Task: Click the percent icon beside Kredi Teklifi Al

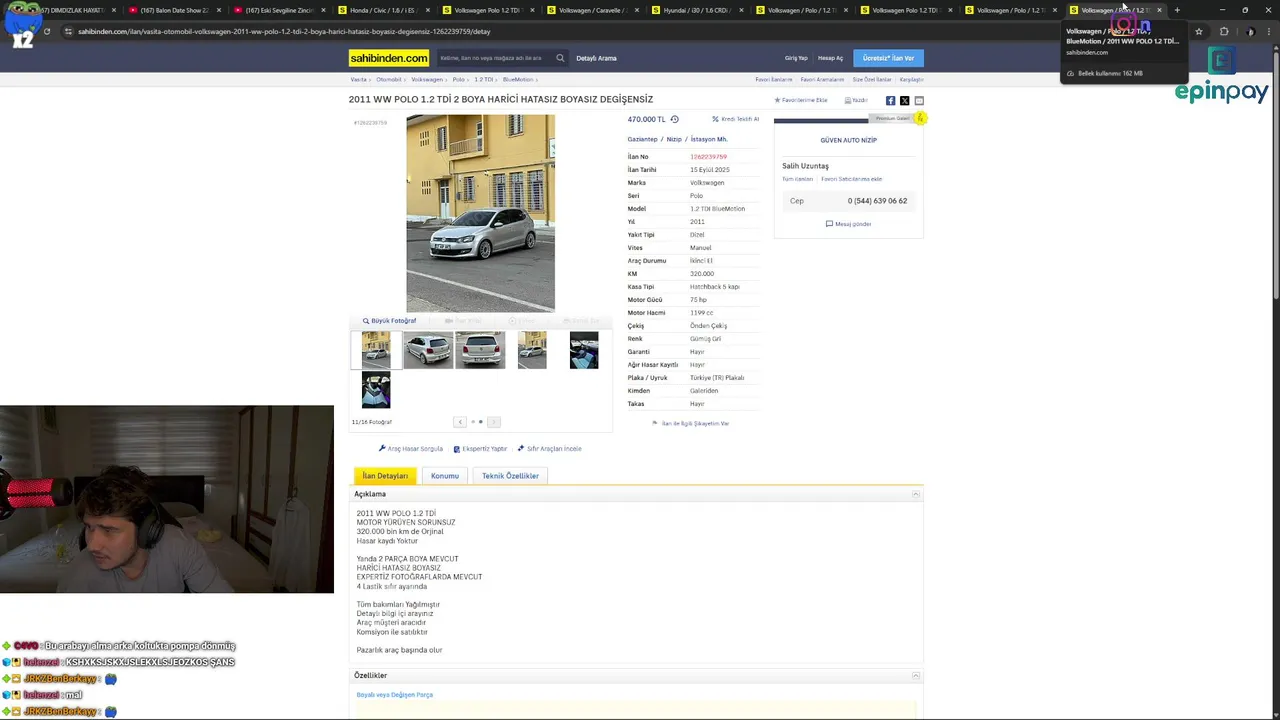Action: [x=715, y=119]
